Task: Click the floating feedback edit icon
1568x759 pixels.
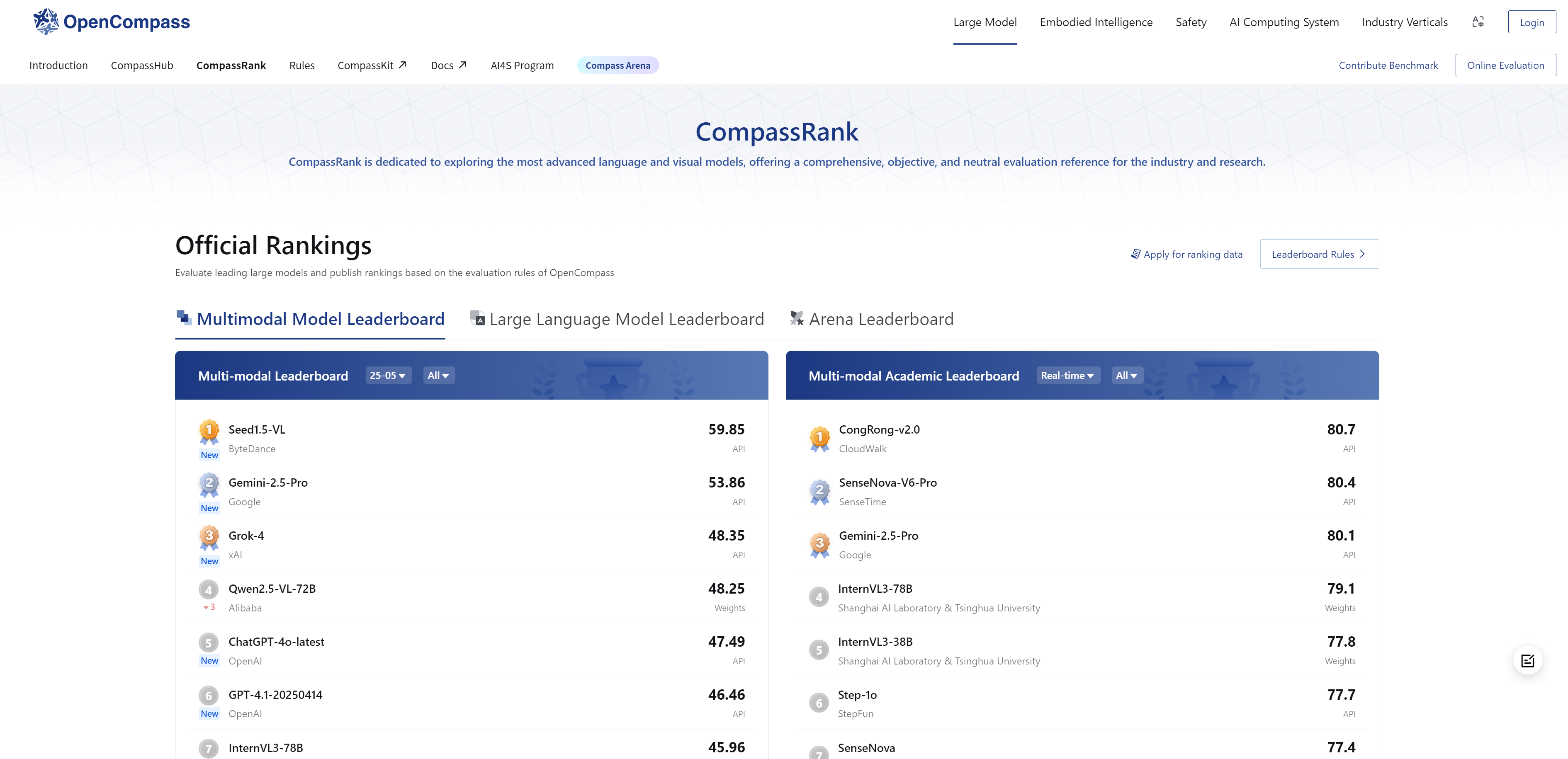Action: coord(1527,660)
